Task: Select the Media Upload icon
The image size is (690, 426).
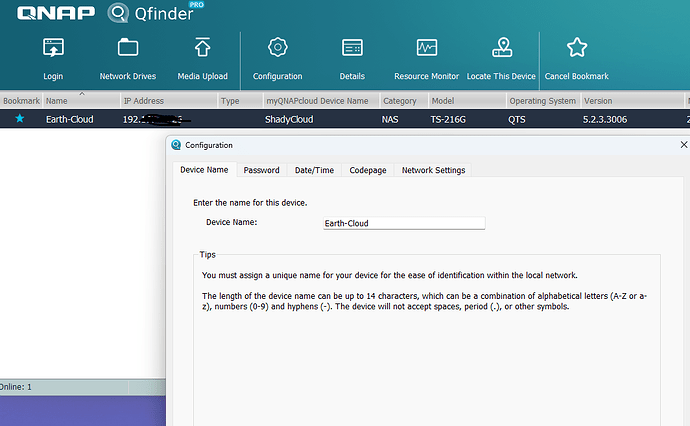Action: 202,48
